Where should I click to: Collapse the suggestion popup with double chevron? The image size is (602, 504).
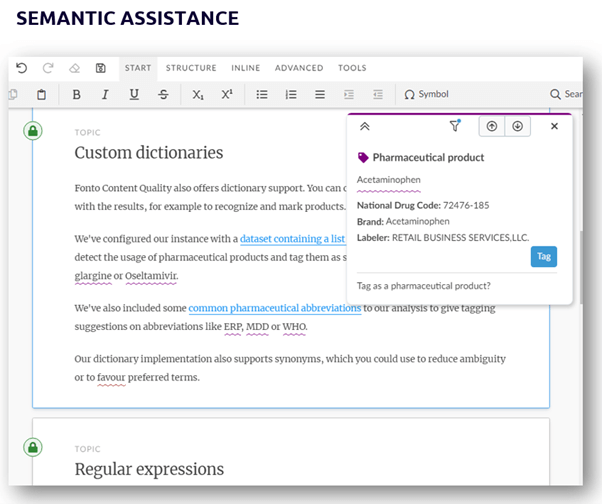(x=364, y=126)
